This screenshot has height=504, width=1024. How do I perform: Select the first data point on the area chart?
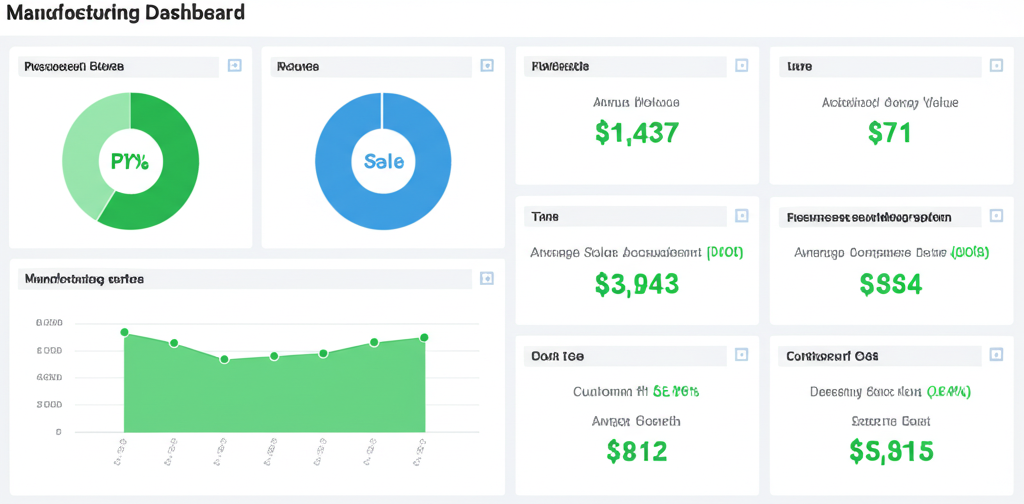(x=124, y=332)
